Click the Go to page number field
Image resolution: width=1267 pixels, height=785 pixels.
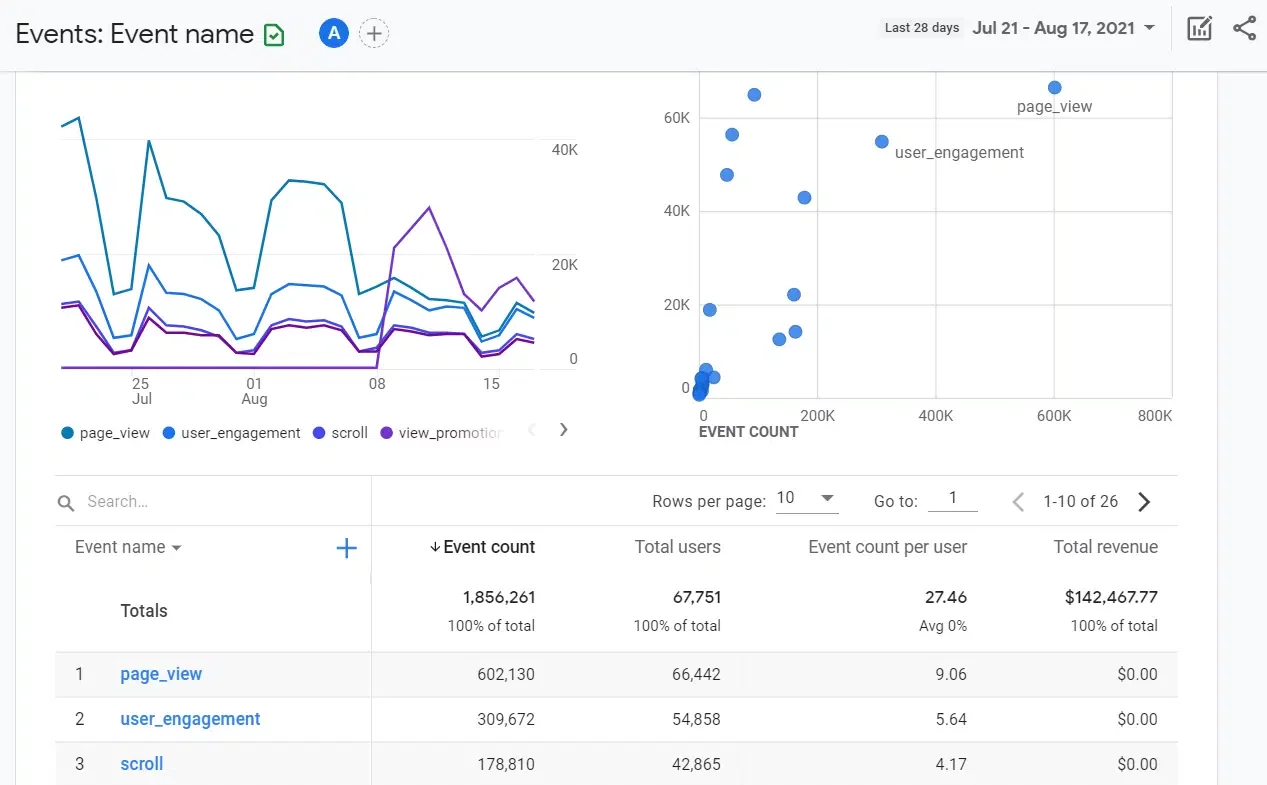[x=953, y=499]
